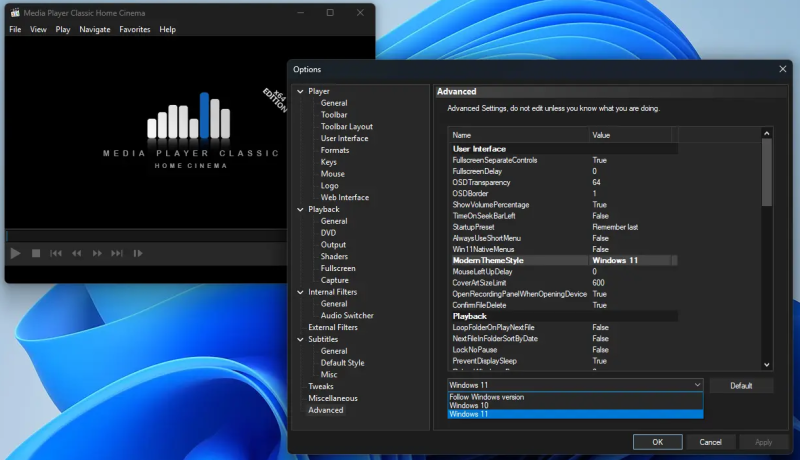Screen dimensions: 800x460
Task: Click the Play button in the player
Action: [15, 253]
